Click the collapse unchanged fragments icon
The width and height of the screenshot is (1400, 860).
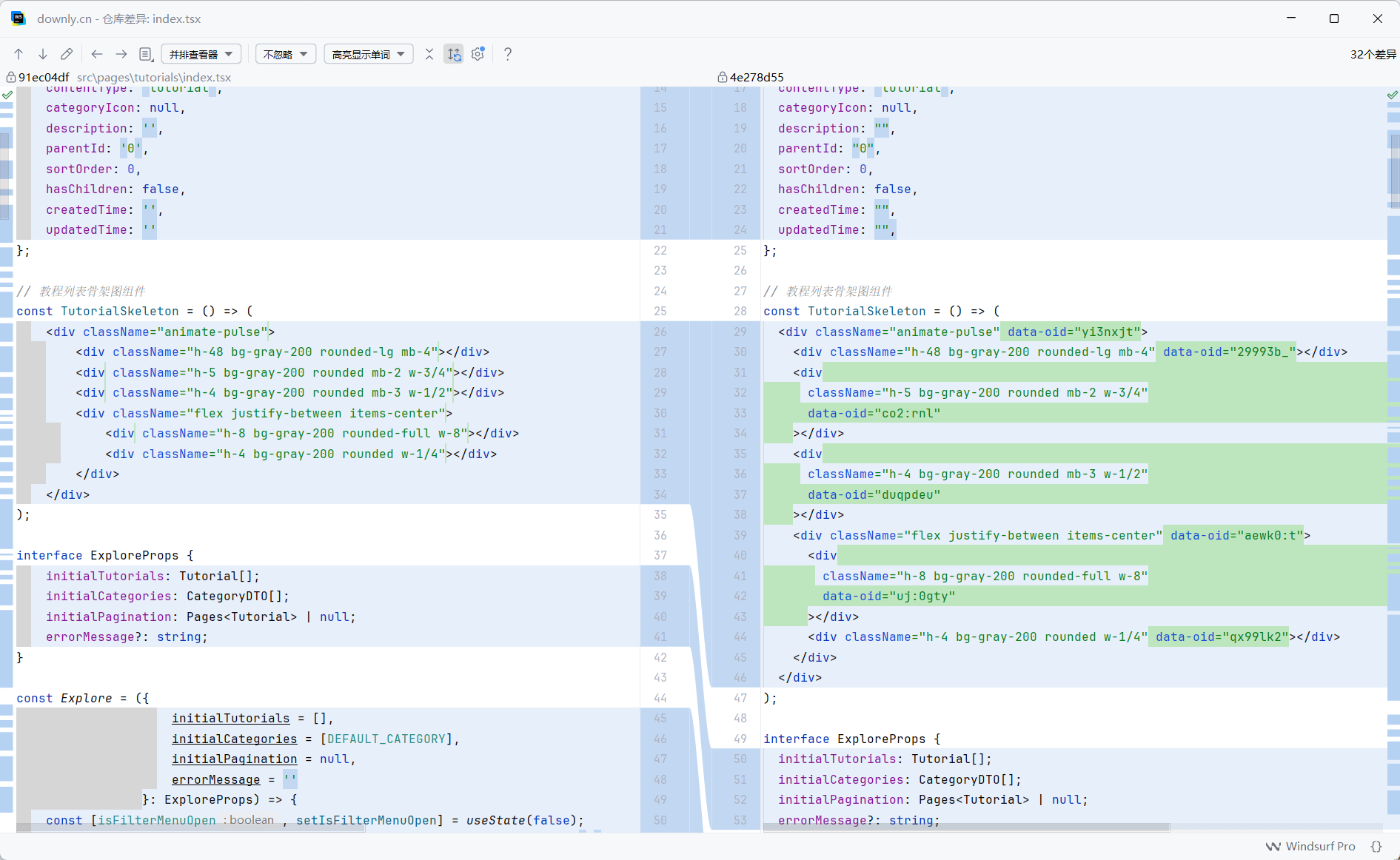[429, 54]
